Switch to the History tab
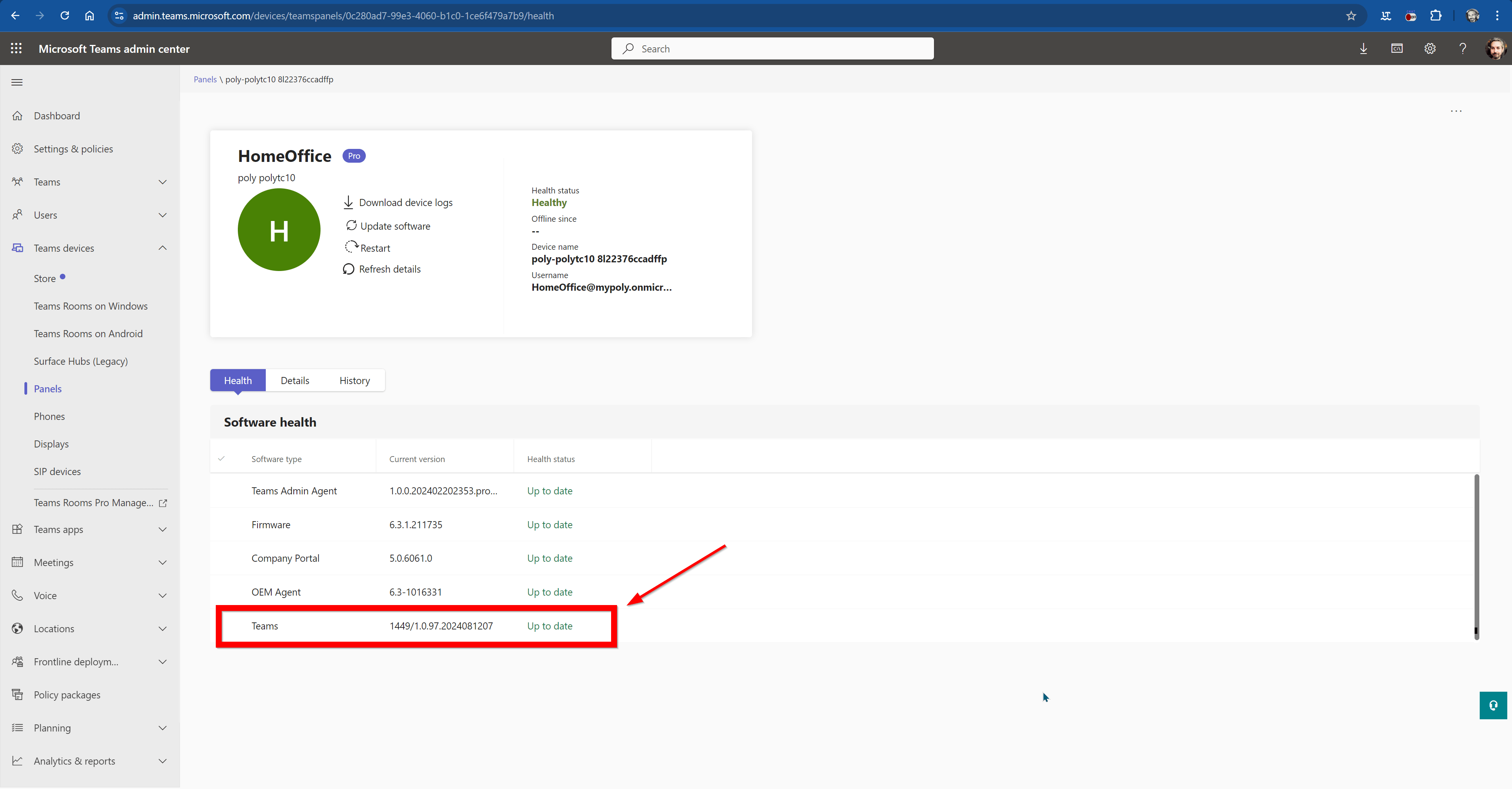The width and height of the screenshot is (1512, 789). click(x=354, y=381)
